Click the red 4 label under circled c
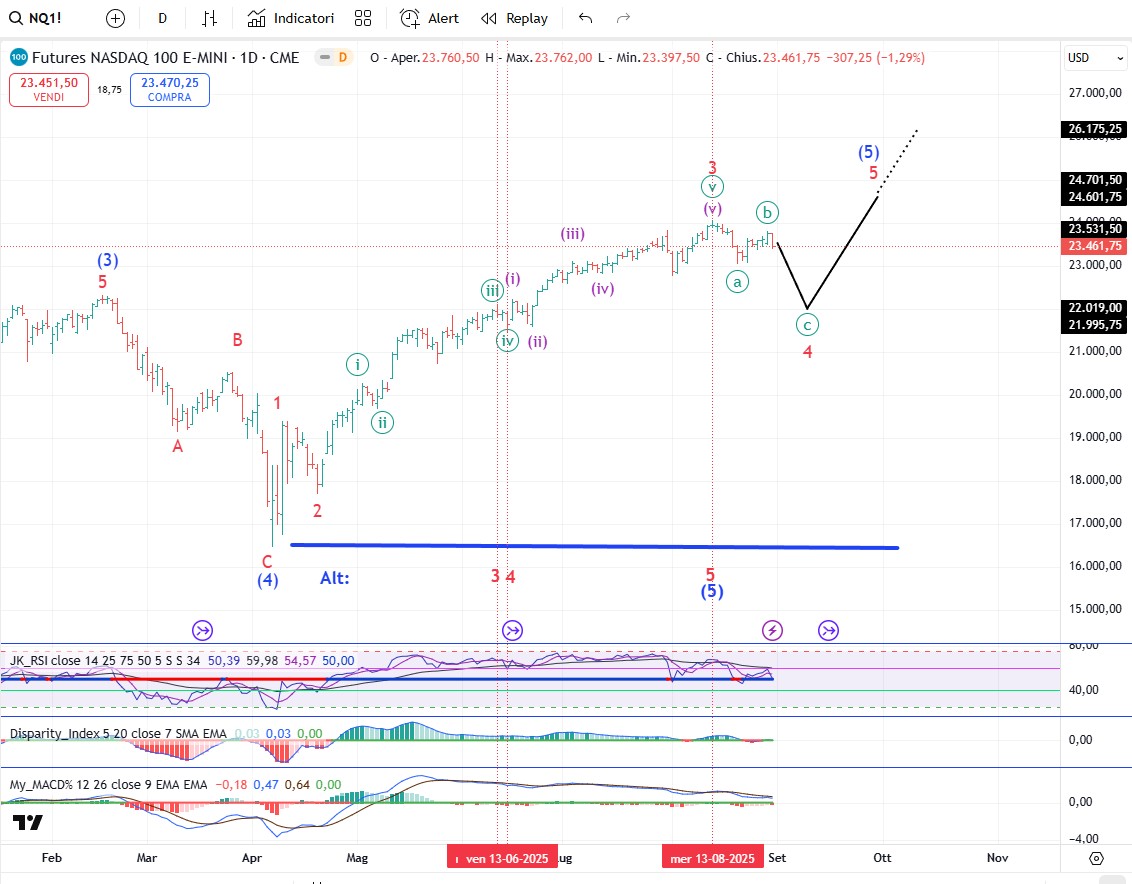Viewport: 1132px width, 884px height. 808,352
